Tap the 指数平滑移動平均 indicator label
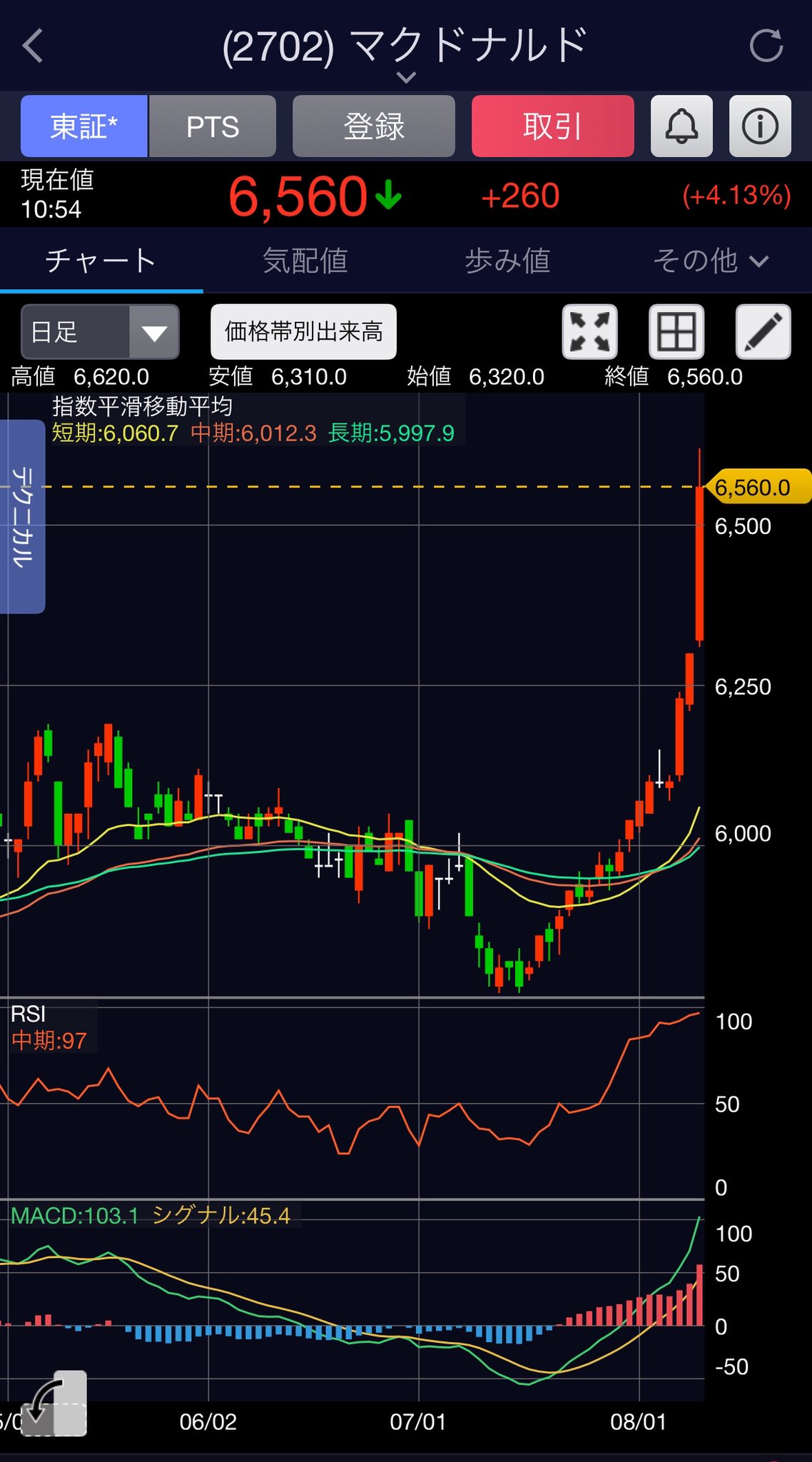This screenshot has width=812, height=1462. pos(143,406)
